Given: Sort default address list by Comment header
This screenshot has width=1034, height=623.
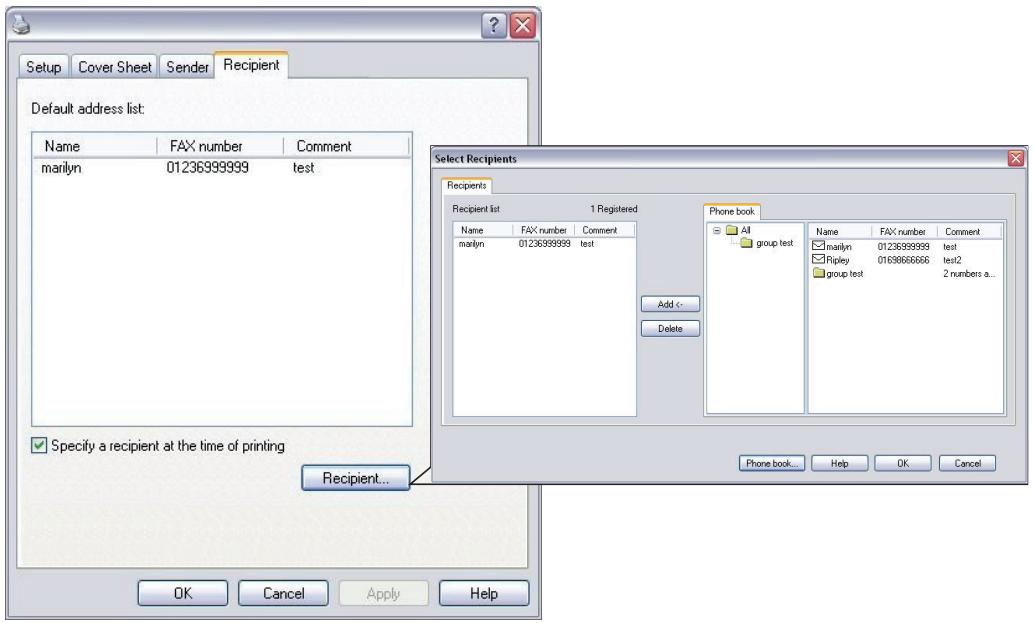Looking at the screenshot, I should (347, 146).
